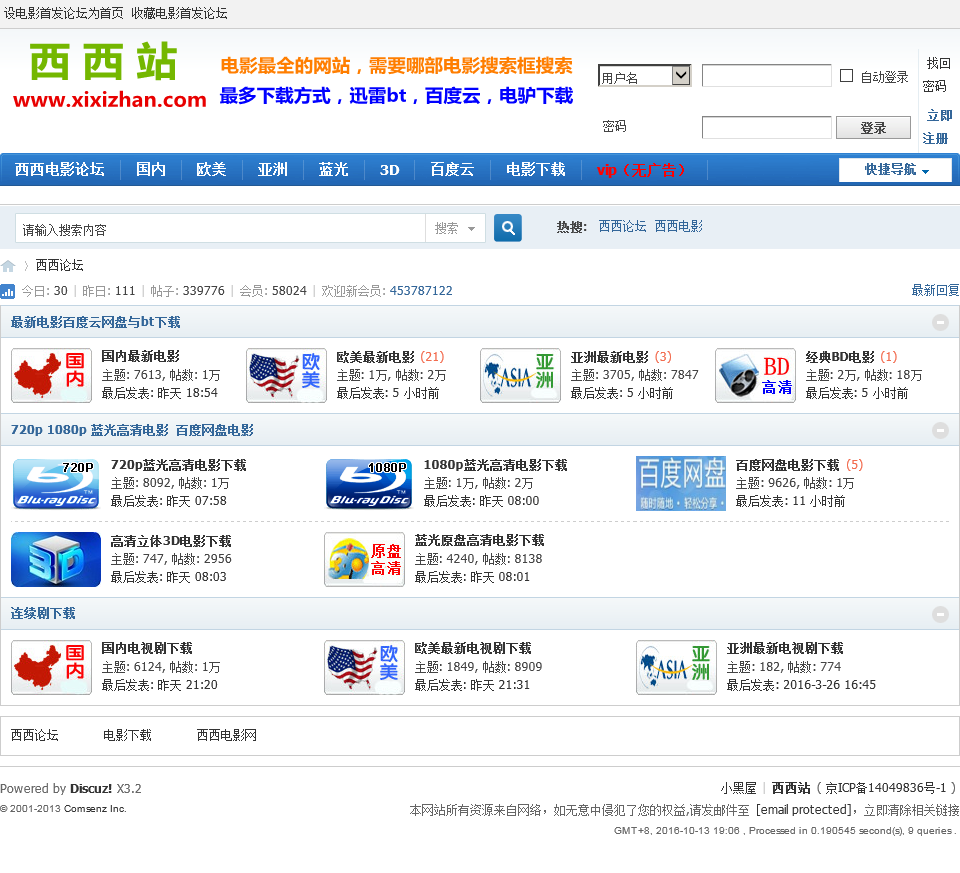The width and height of the screenshot is (960, 873).
Task: Click the Comsenz Inc. copyright link
Action: click(x=95, y=809)
